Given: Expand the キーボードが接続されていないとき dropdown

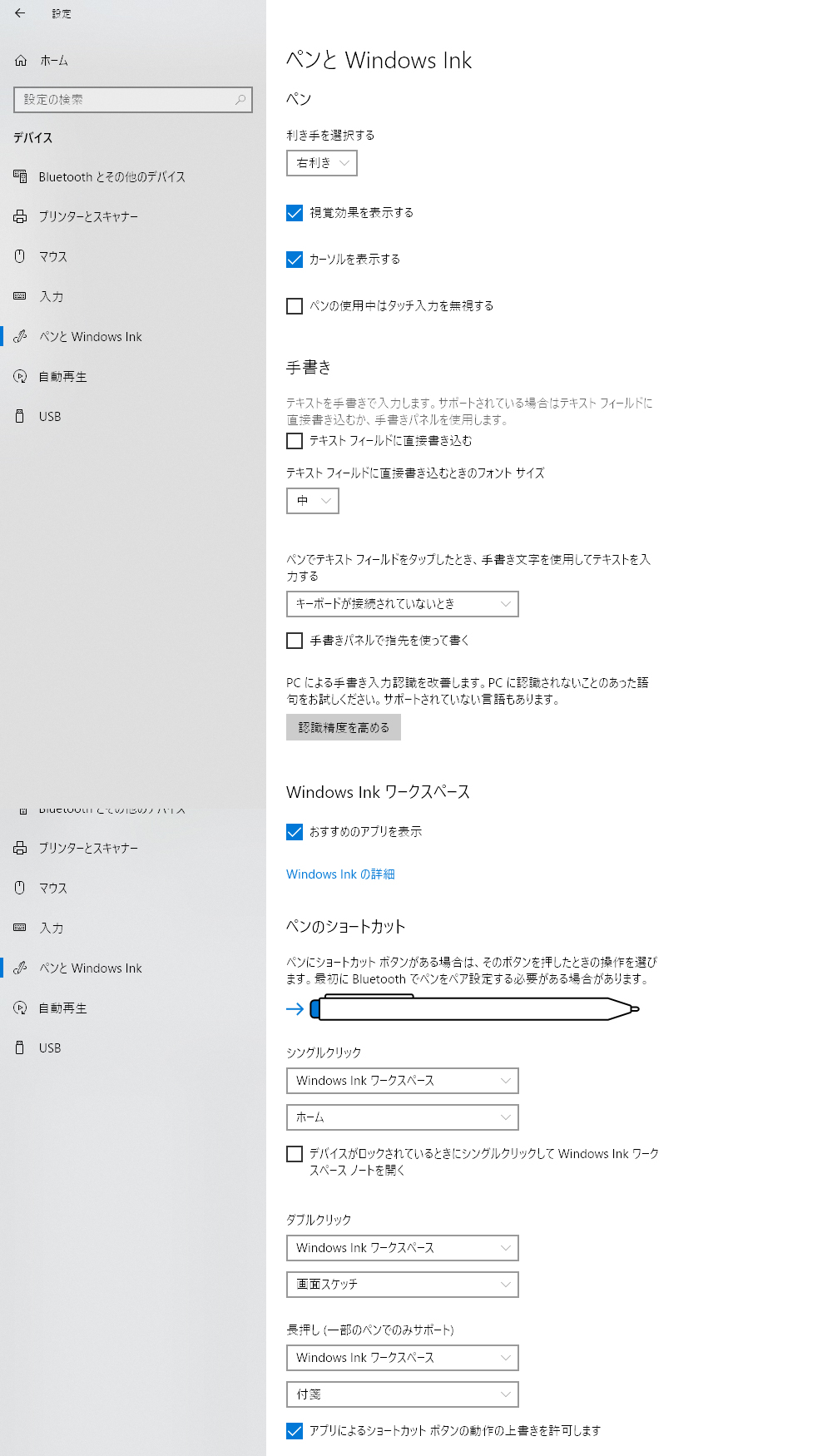Looking at the screenshot, I should (403, 604).
